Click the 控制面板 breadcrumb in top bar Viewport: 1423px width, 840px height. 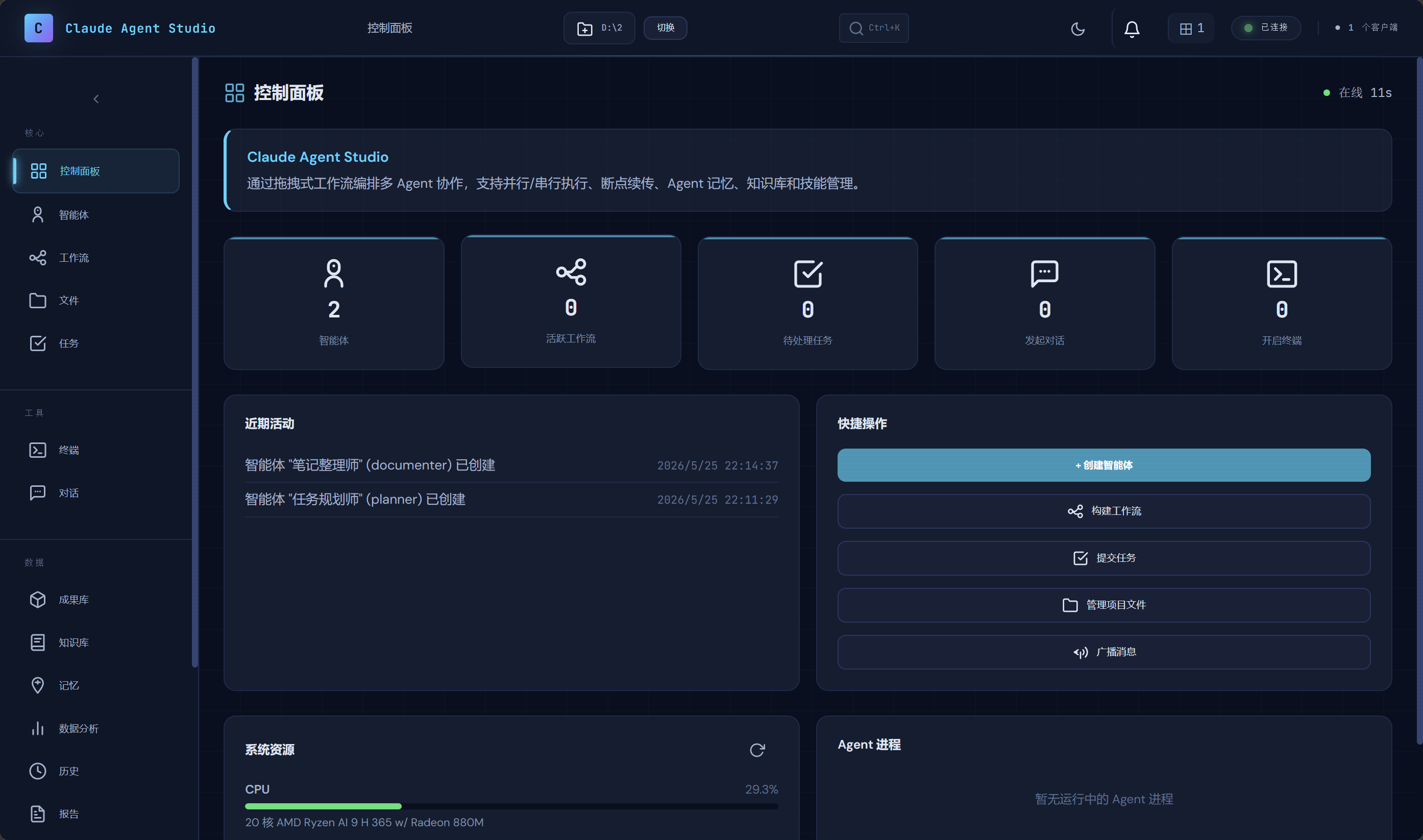coord(389,28)
